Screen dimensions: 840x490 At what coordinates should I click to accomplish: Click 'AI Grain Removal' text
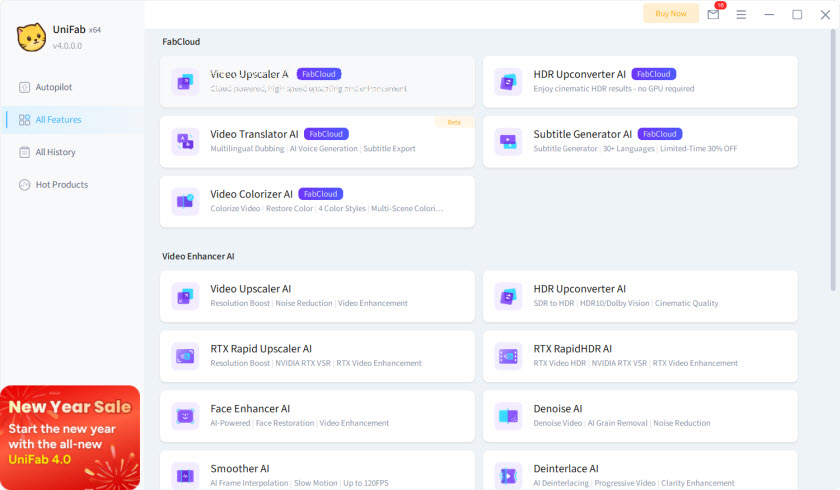[x=617, y=423]
